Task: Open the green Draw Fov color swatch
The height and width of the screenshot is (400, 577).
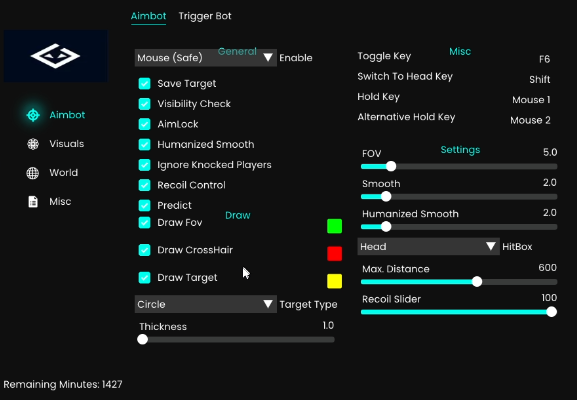Action: (x=334, y=226)
